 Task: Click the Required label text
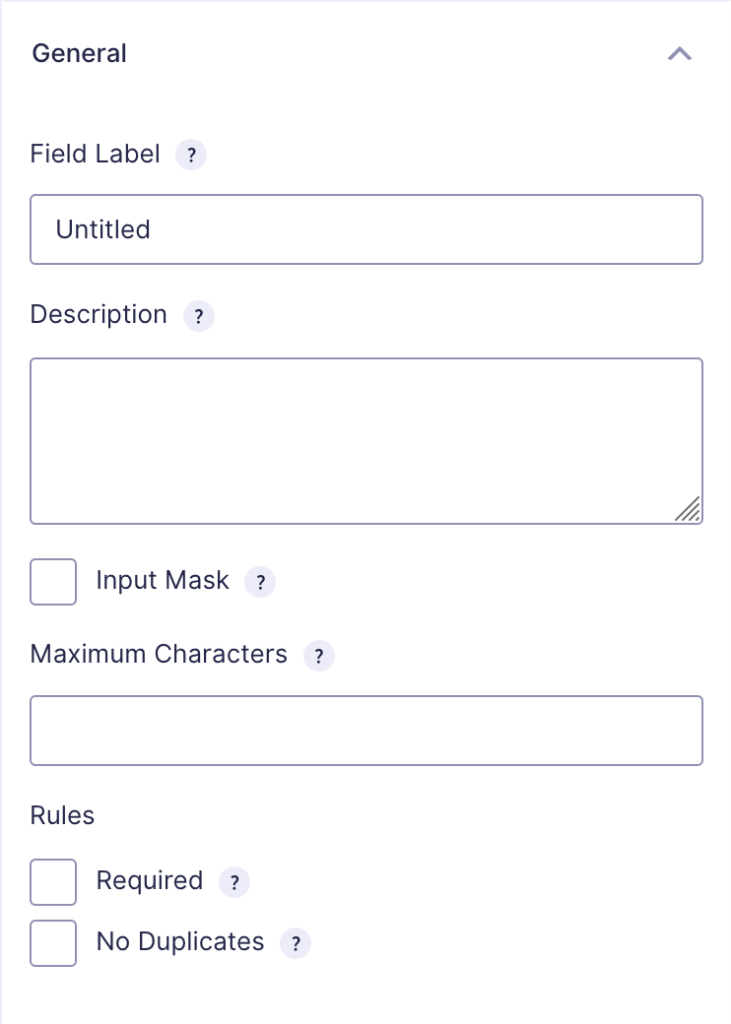150,880
